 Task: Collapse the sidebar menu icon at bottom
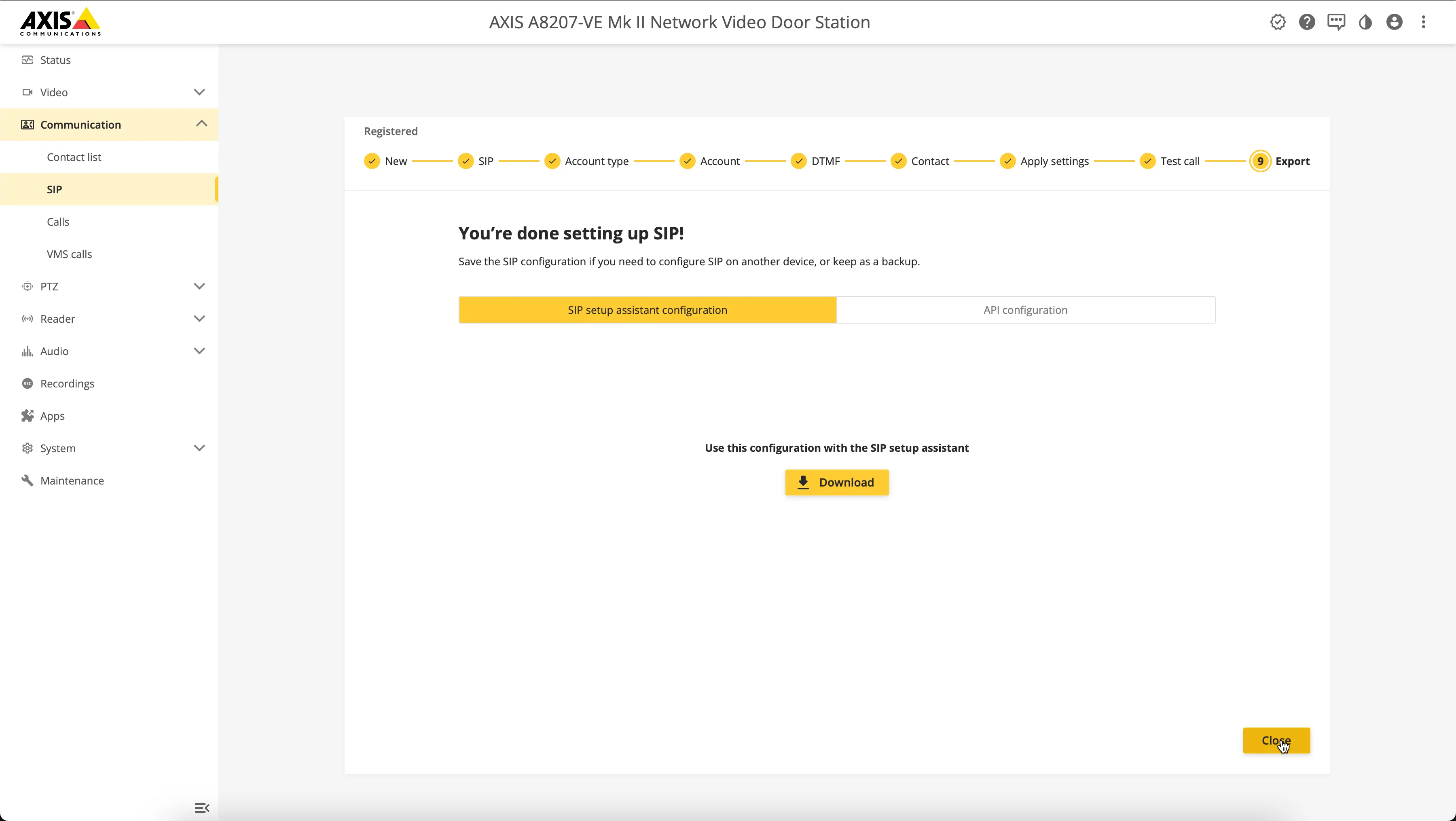[202, 808]
